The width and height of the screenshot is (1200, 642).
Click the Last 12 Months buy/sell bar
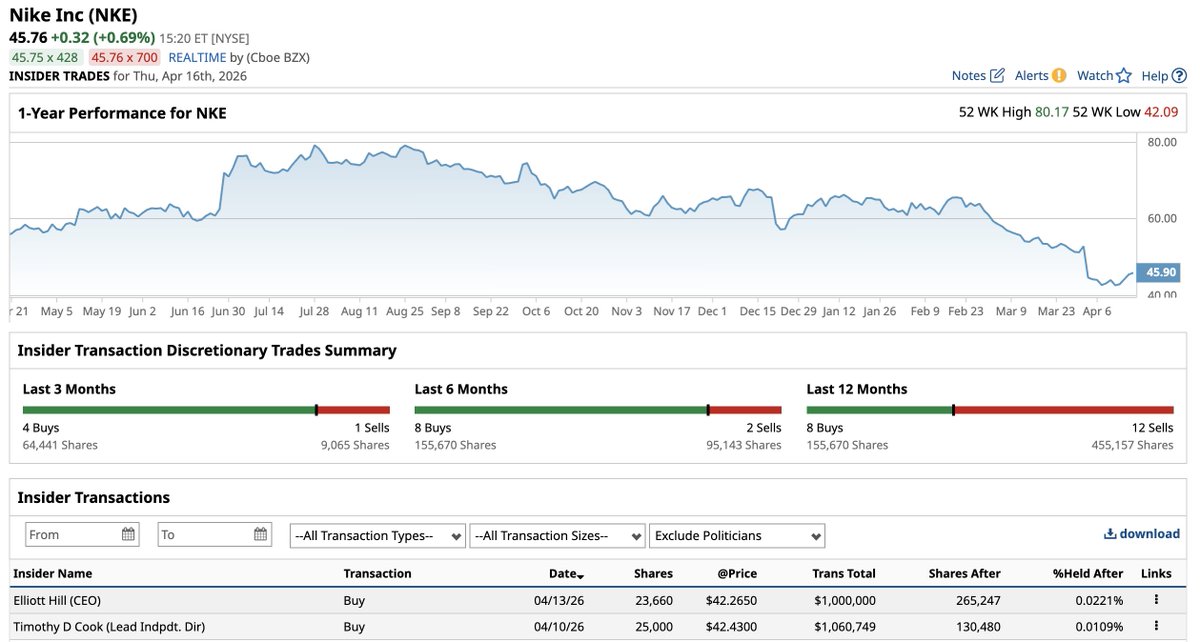[990, 410]
